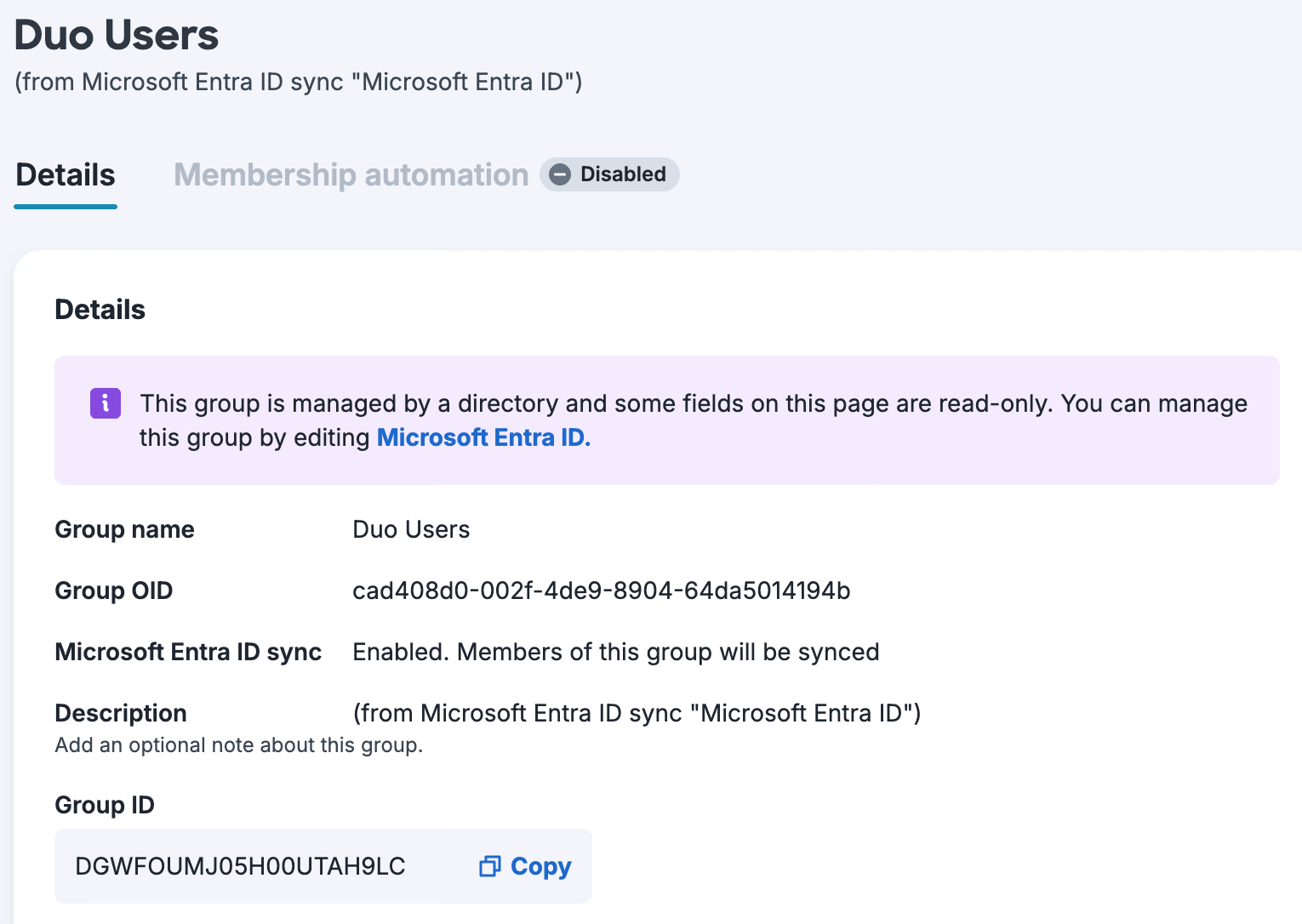Click the Group ID field DGWFOUMJ05H00UTAH9LC
Image resolution: width=1302 pixels, height=924 pixels.
tap(323, 866)
